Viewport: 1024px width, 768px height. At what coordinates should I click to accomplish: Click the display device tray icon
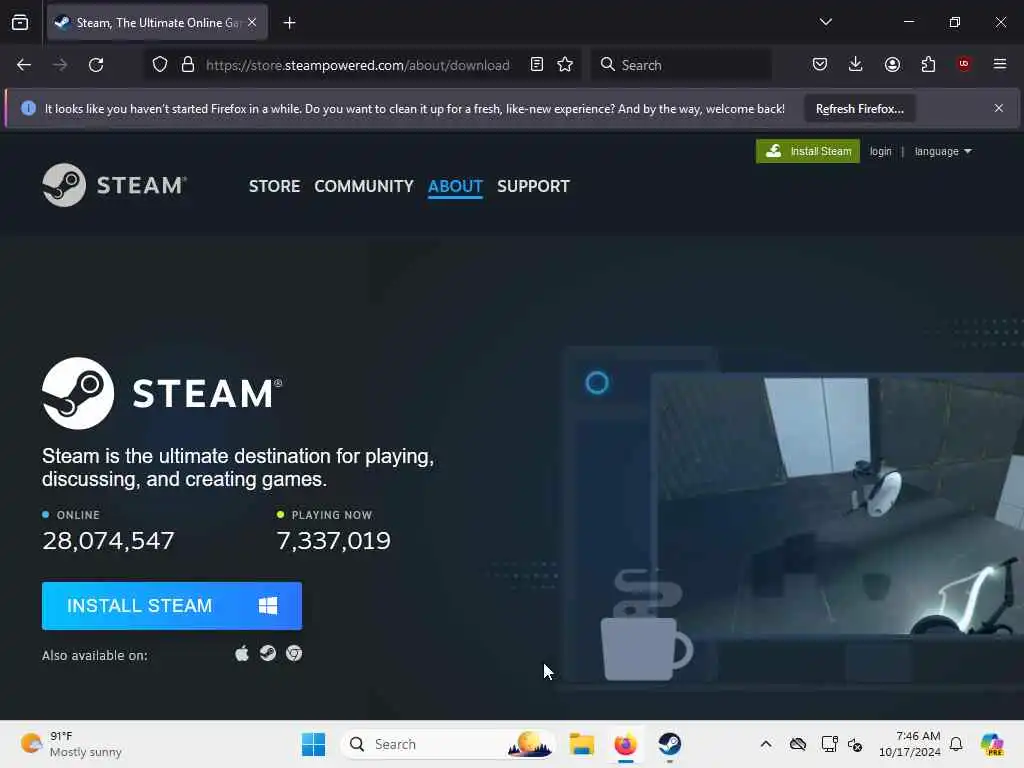point(829,744)
